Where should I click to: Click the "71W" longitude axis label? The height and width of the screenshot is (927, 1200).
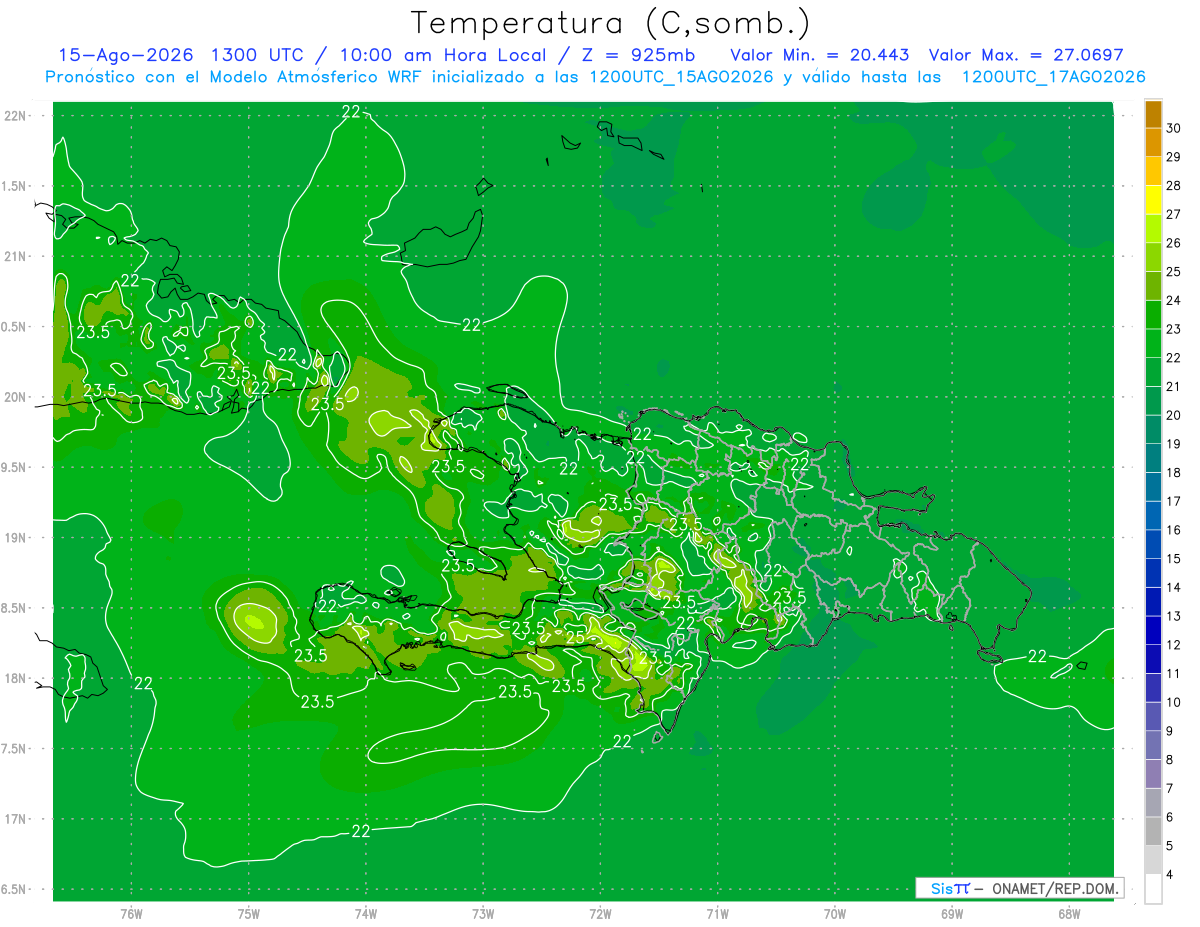[x=717, y=914]
